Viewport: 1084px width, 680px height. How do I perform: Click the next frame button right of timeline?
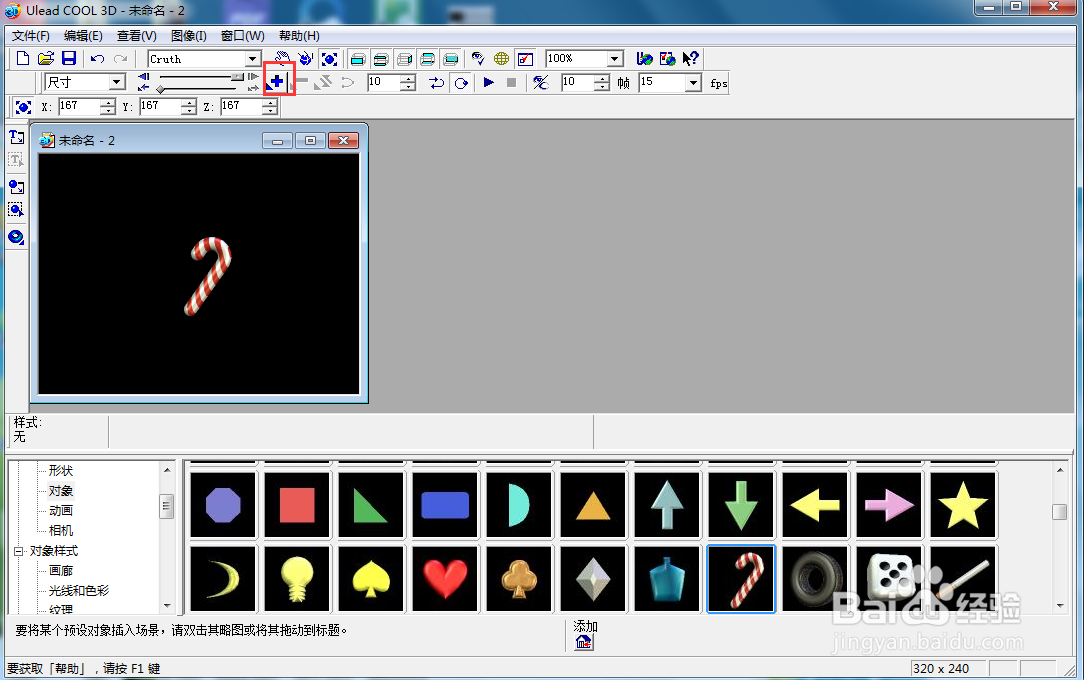tap(253, 77)
